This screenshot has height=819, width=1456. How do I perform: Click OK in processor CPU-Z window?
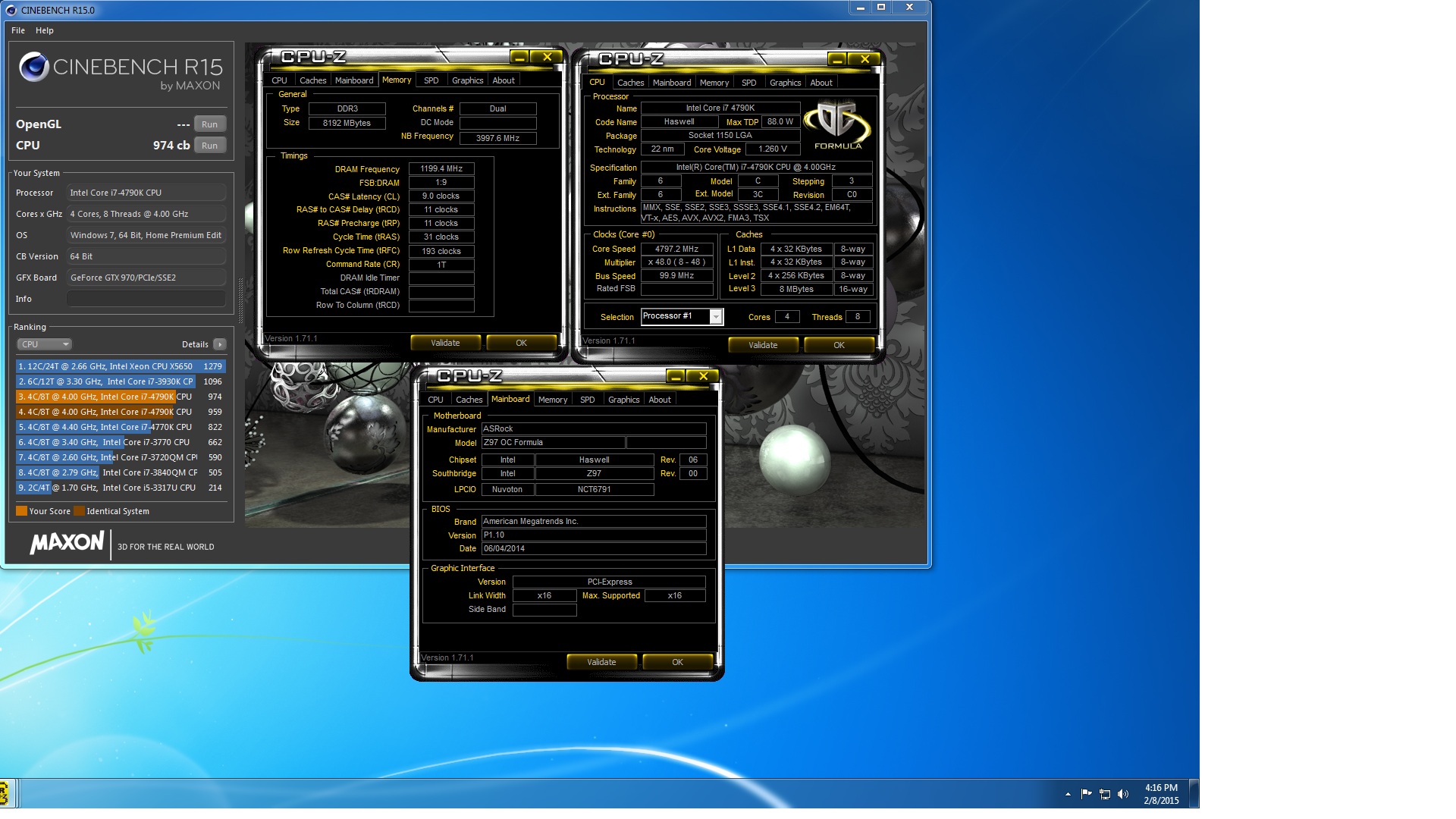(x=839, y=345)
